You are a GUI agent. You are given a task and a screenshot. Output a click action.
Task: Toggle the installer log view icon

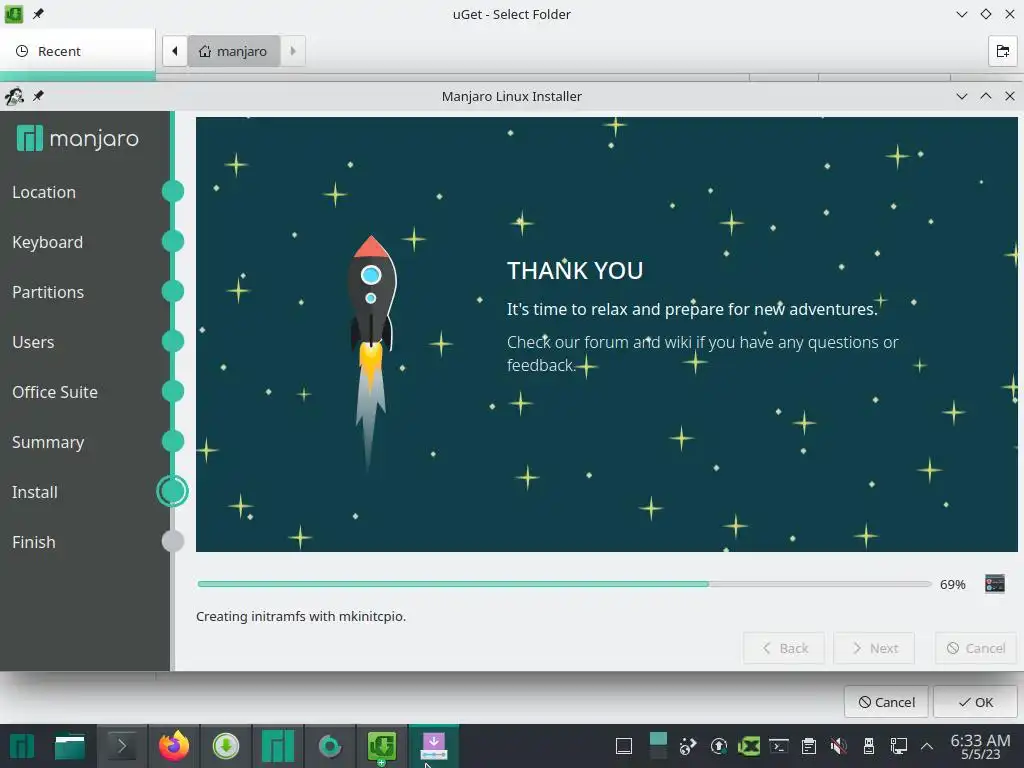click(x=995, y=583)
